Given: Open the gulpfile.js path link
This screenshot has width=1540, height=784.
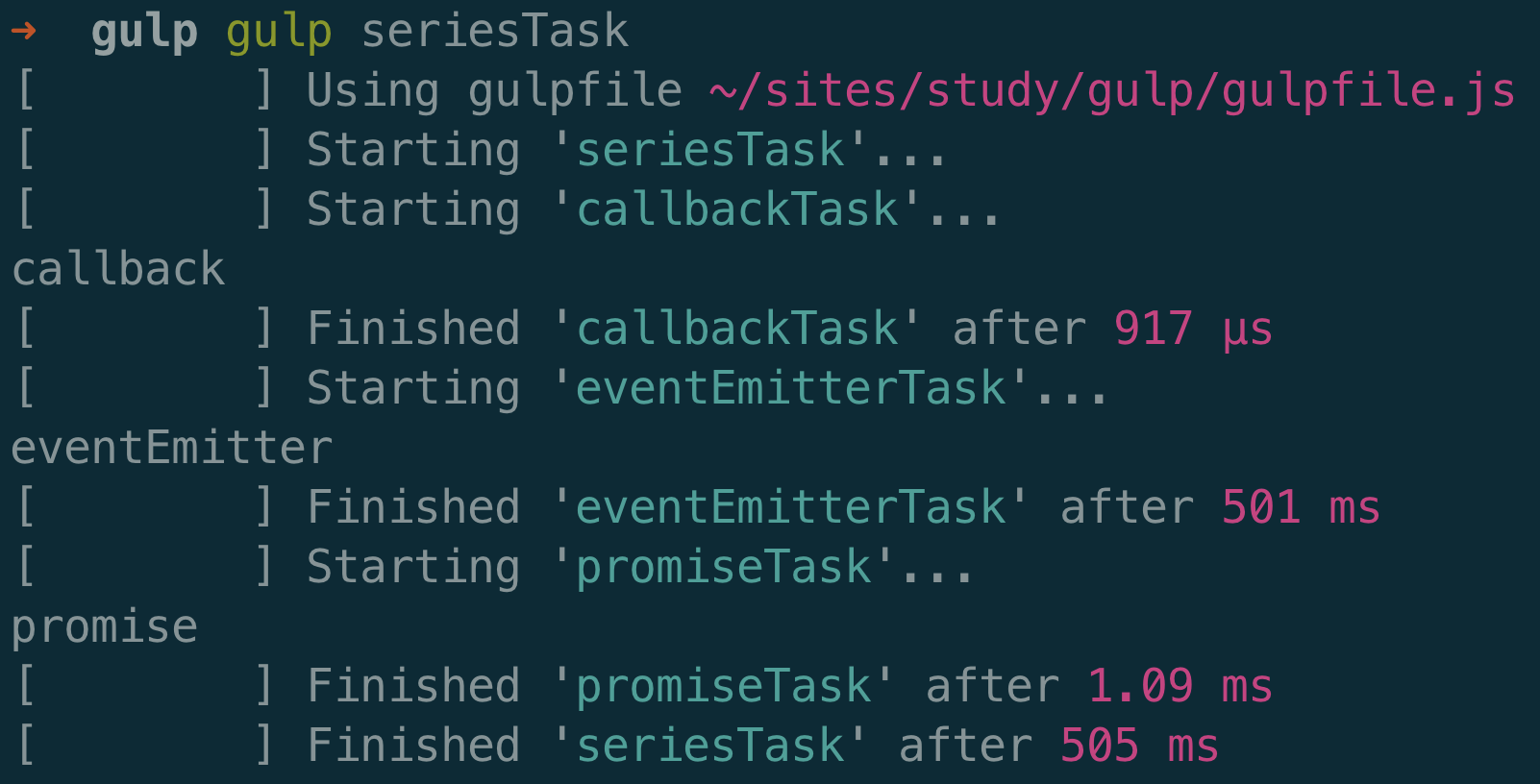Looking at the screenshot, I should tap(1111, 91).
